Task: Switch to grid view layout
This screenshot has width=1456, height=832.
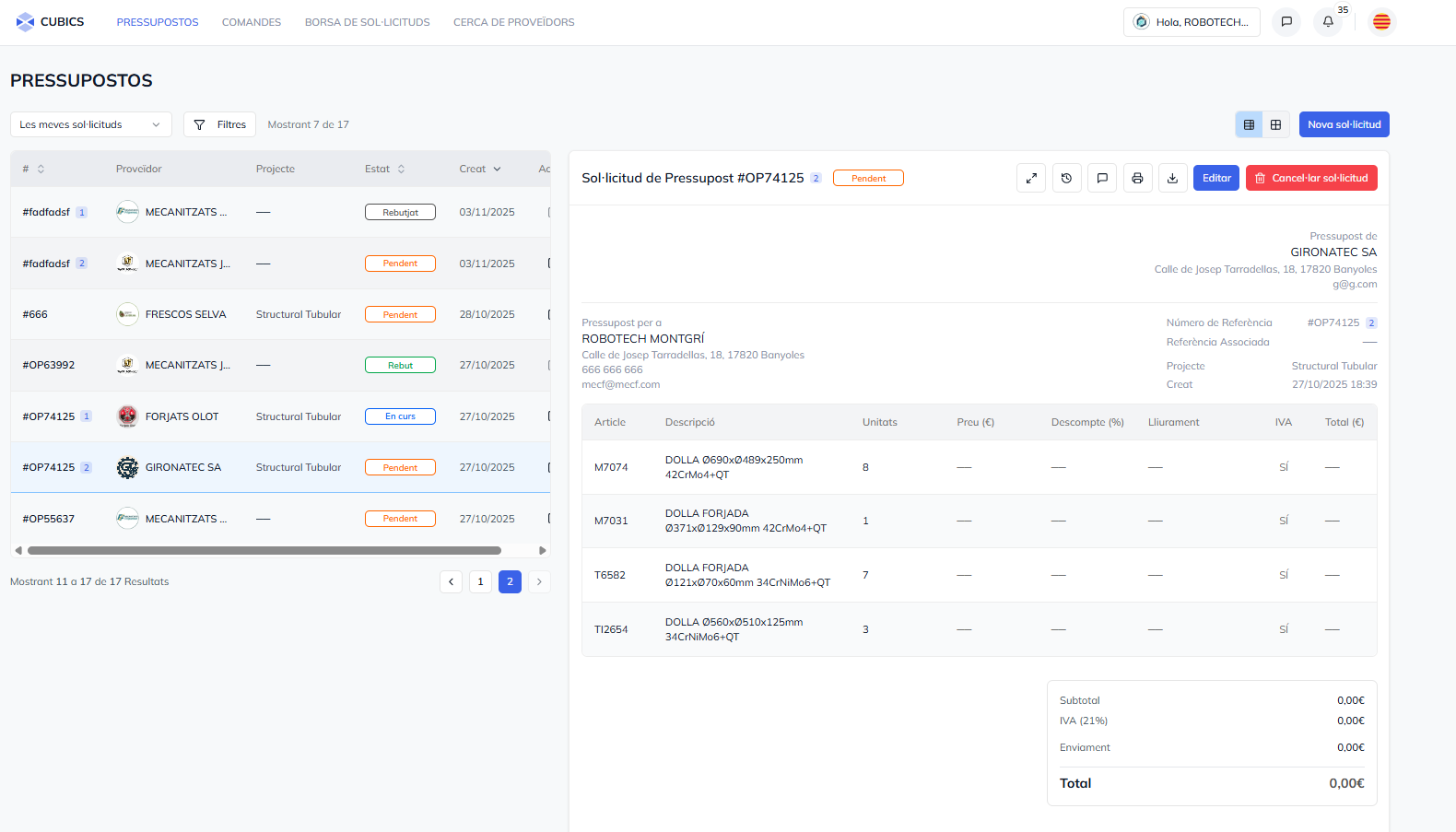Action: 1275,124
